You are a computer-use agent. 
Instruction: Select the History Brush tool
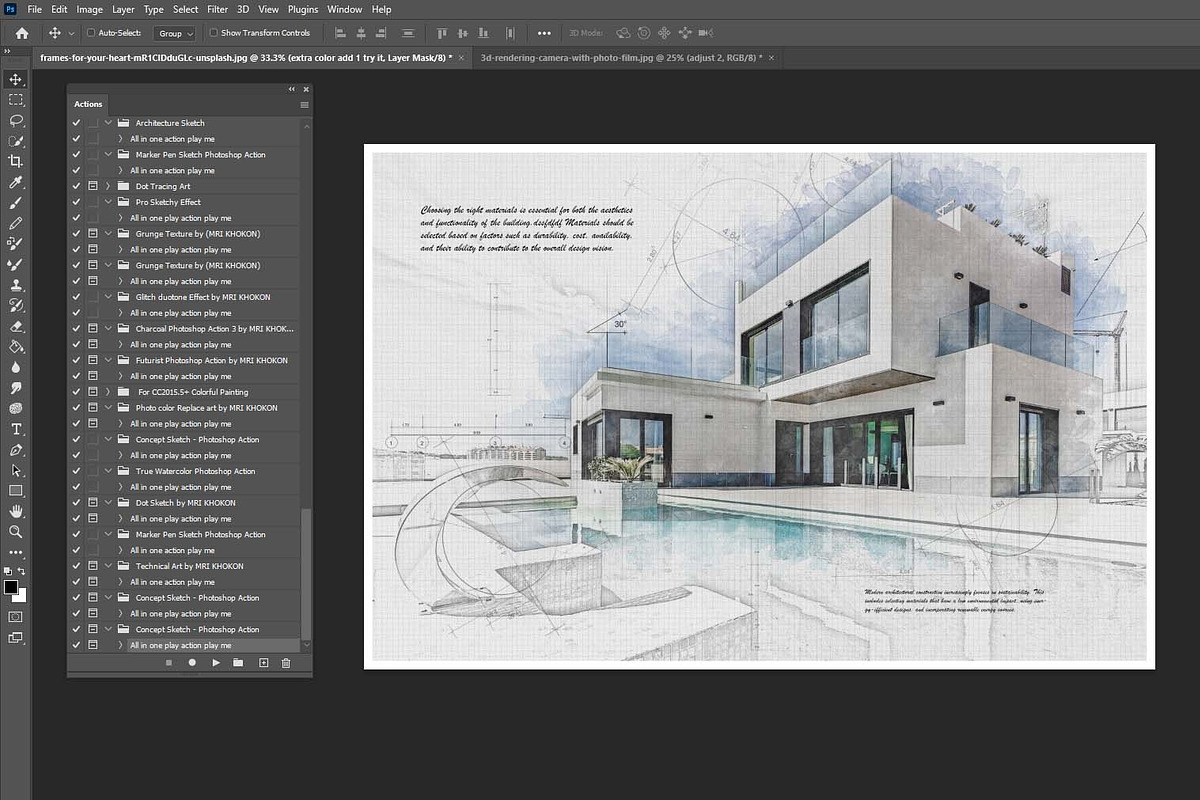tap(15, 305)
